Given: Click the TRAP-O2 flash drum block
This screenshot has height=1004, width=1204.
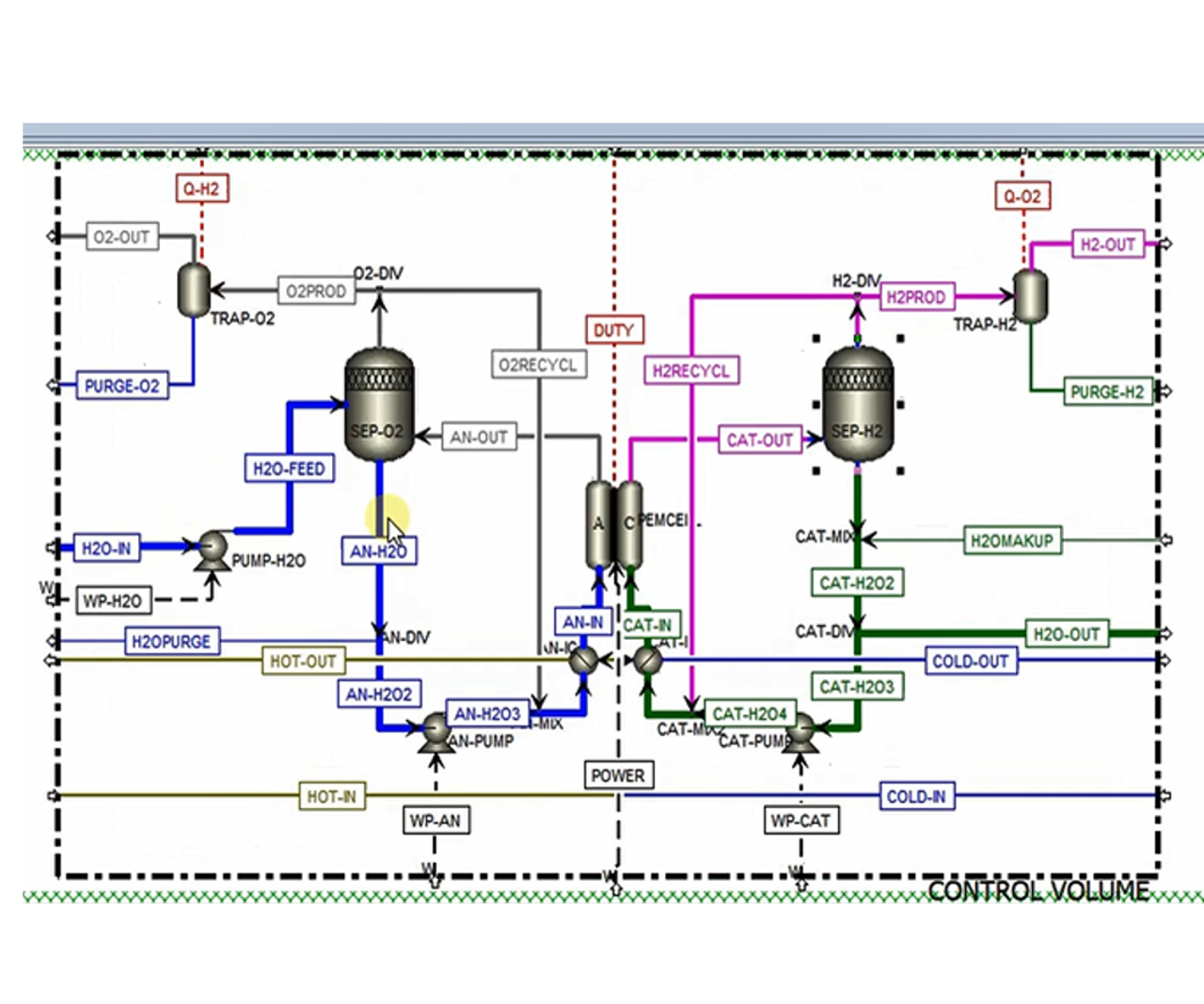Looking at the screenshot, I should [x=194, y=290].
